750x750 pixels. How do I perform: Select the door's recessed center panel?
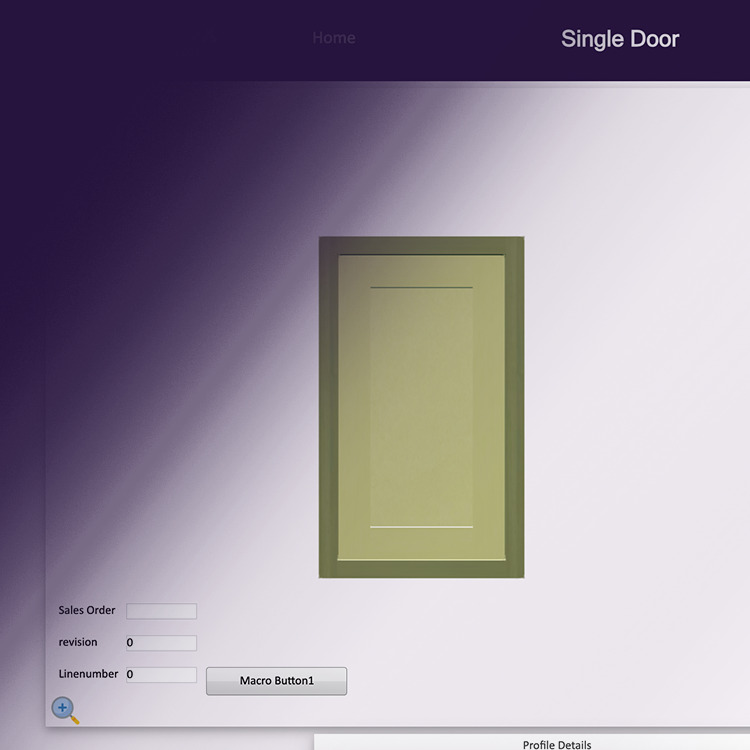point(421,408)
